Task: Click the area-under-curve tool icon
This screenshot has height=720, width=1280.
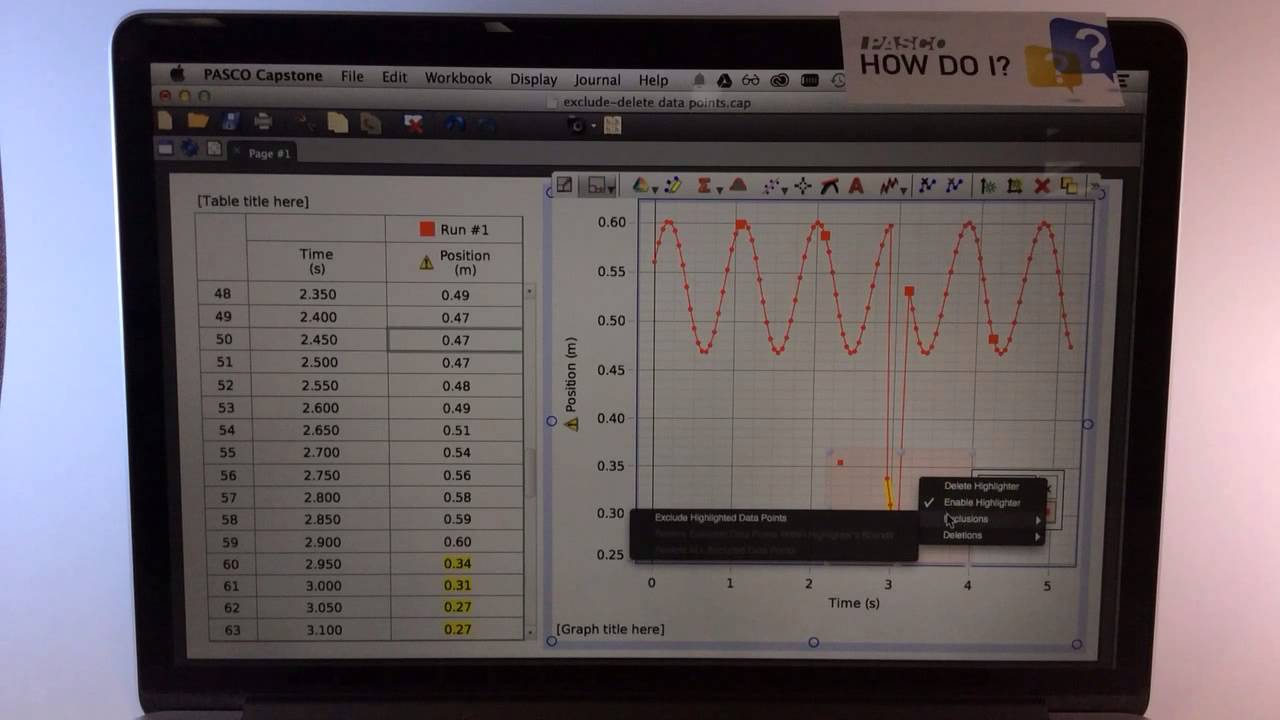Action: (738, 185)
